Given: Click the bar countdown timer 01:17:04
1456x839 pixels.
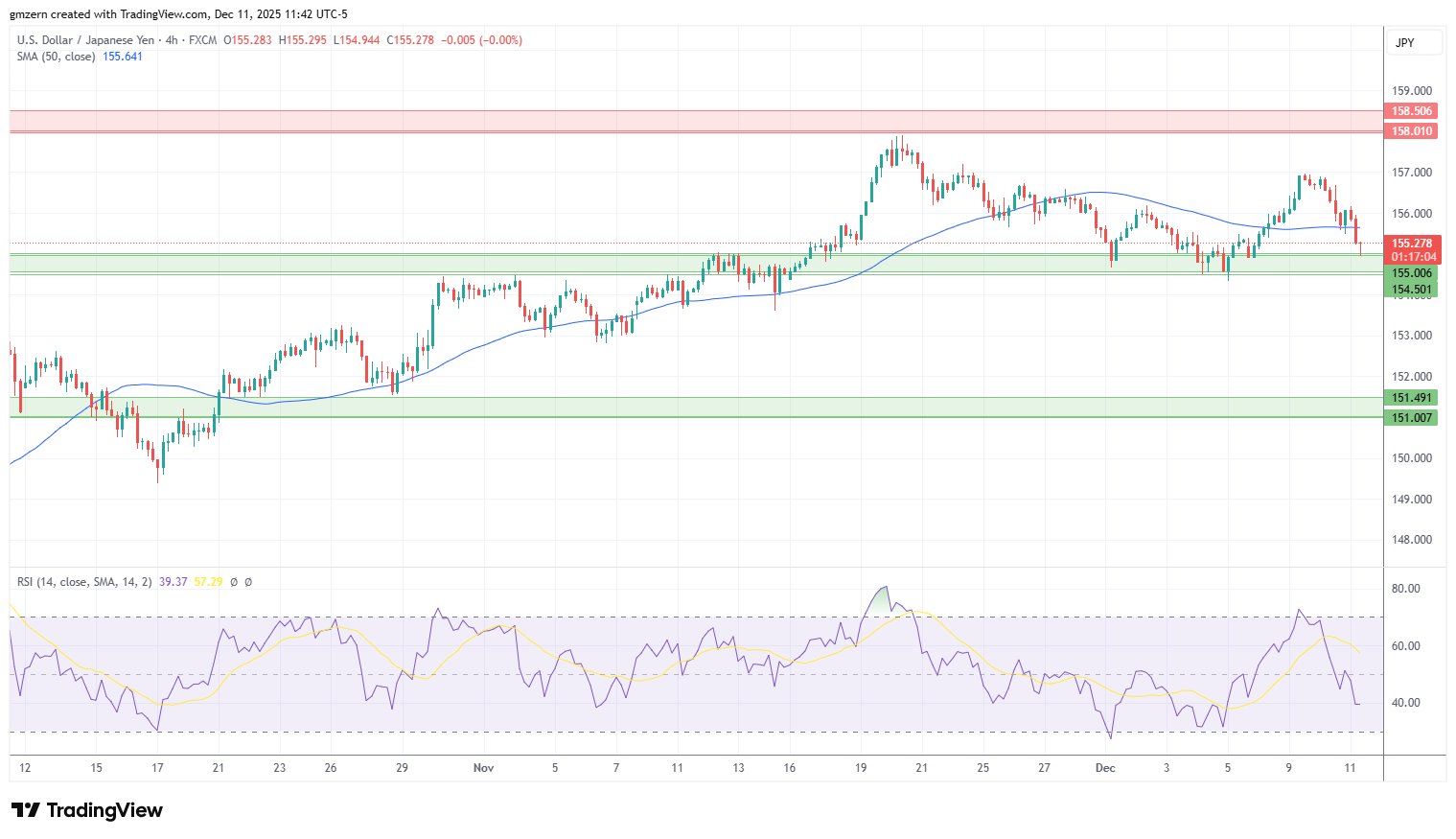Looking at the screenshot, I should click(1413, 257).
